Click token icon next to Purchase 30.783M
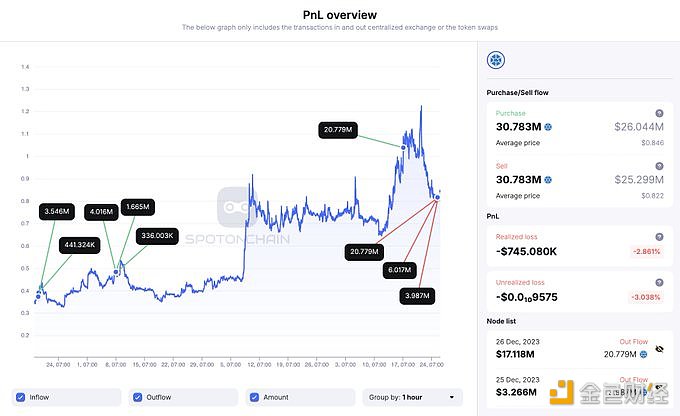The image size is (680, 416). (548, 127)
